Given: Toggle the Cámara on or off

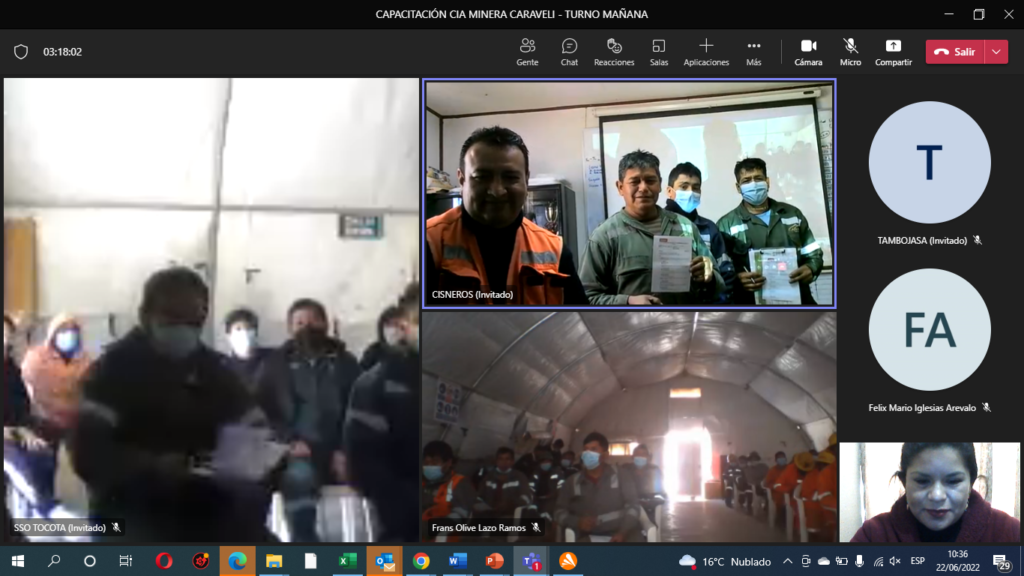Looking at the screenshot, I should coord(808,51).
